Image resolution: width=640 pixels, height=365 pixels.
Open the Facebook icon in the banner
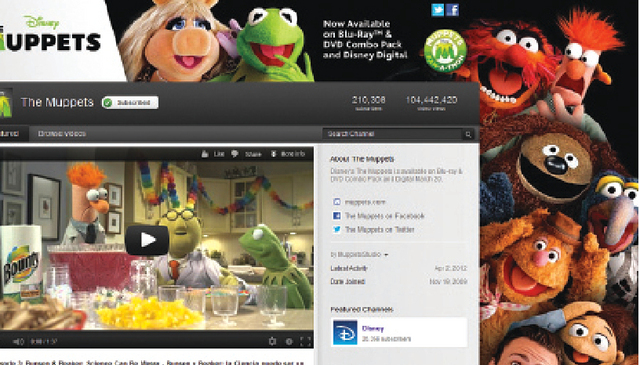[452, 10]
